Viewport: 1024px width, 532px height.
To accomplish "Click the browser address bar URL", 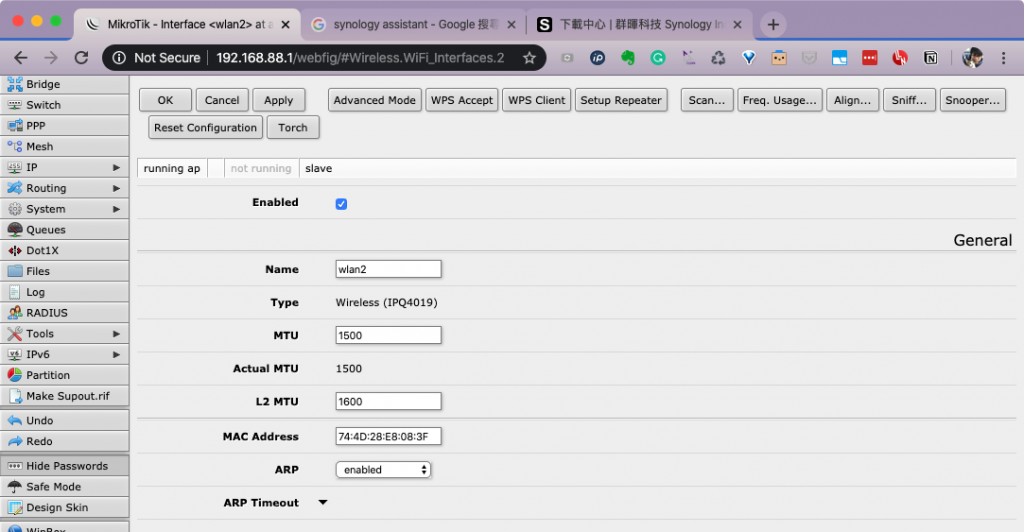I will (360, 57).
